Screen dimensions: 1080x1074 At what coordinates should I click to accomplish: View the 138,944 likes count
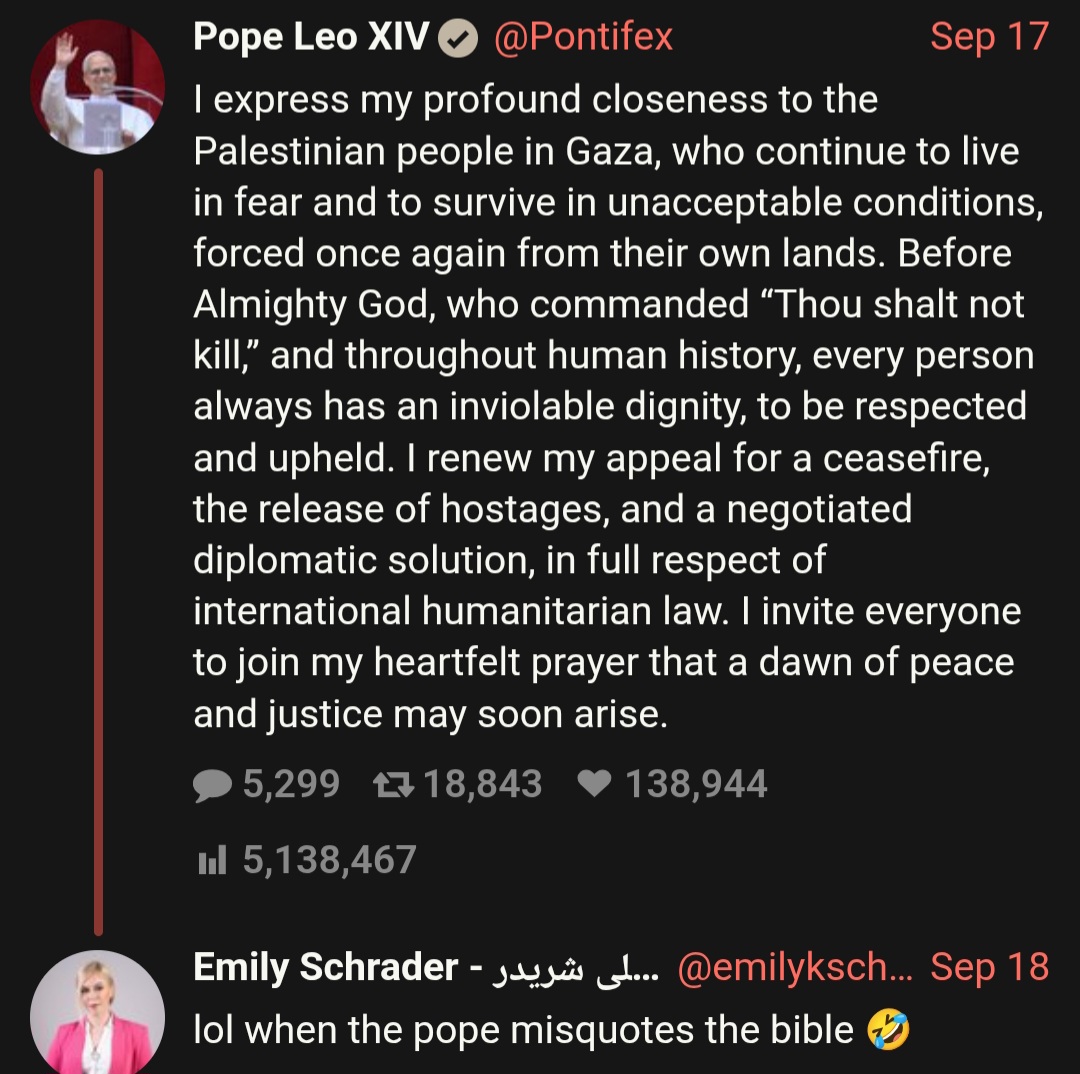pyautogui.click(x=696, y=783)
